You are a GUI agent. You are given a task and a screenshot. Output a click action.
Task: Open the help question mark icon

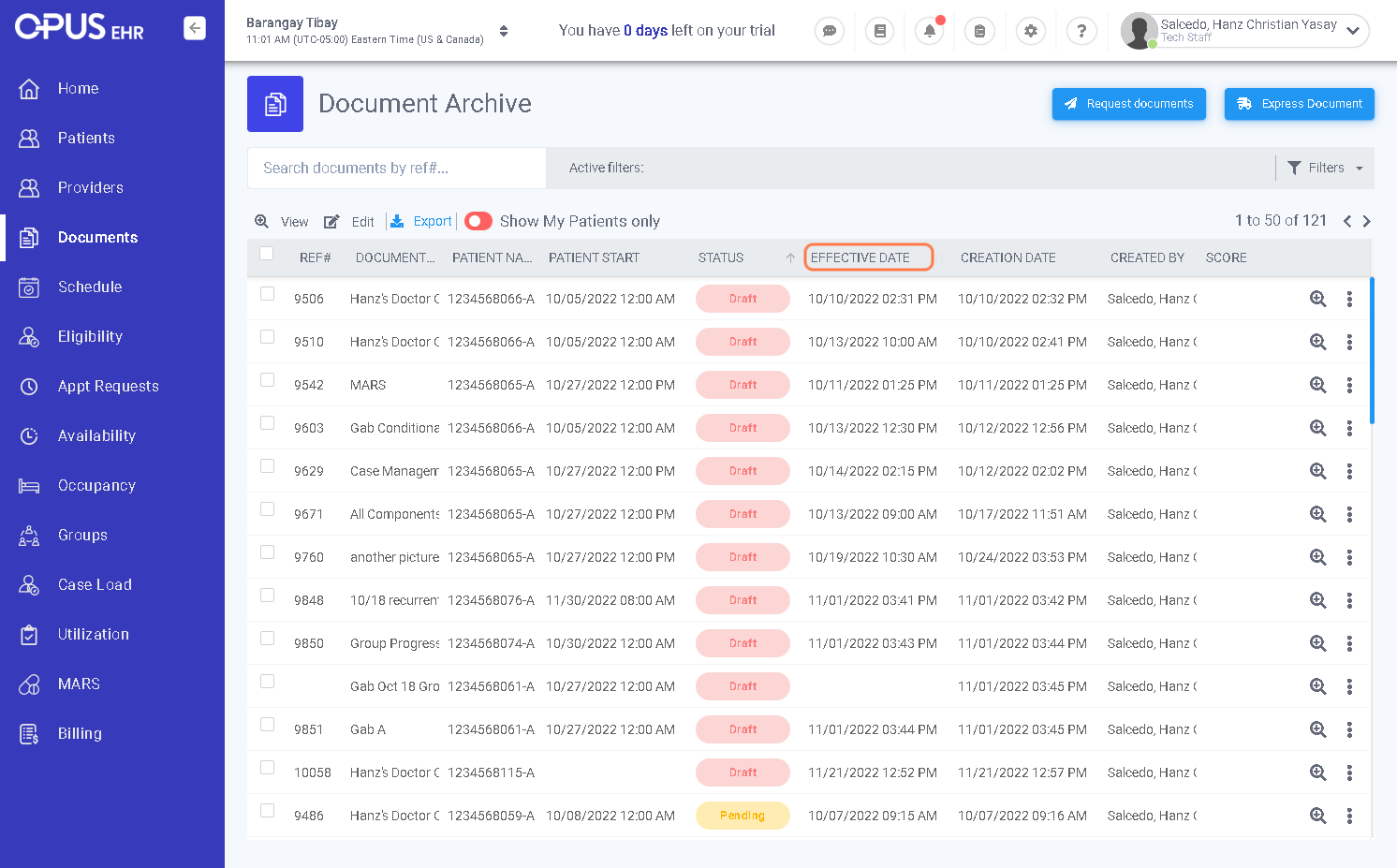(1081, 31)
